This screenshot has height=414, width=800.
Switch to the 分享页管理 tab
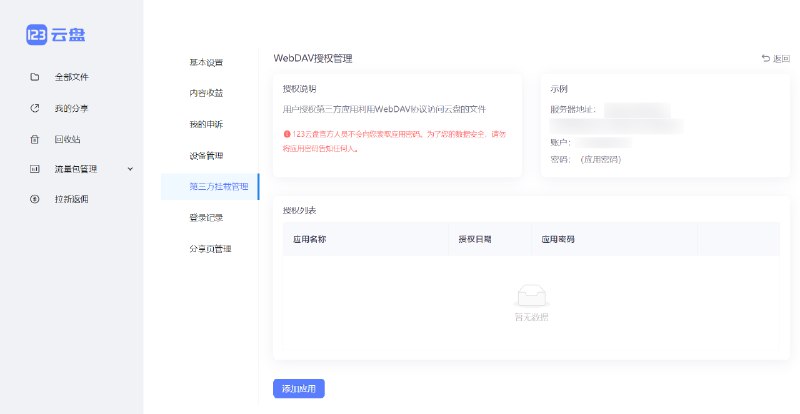[210, 248]
